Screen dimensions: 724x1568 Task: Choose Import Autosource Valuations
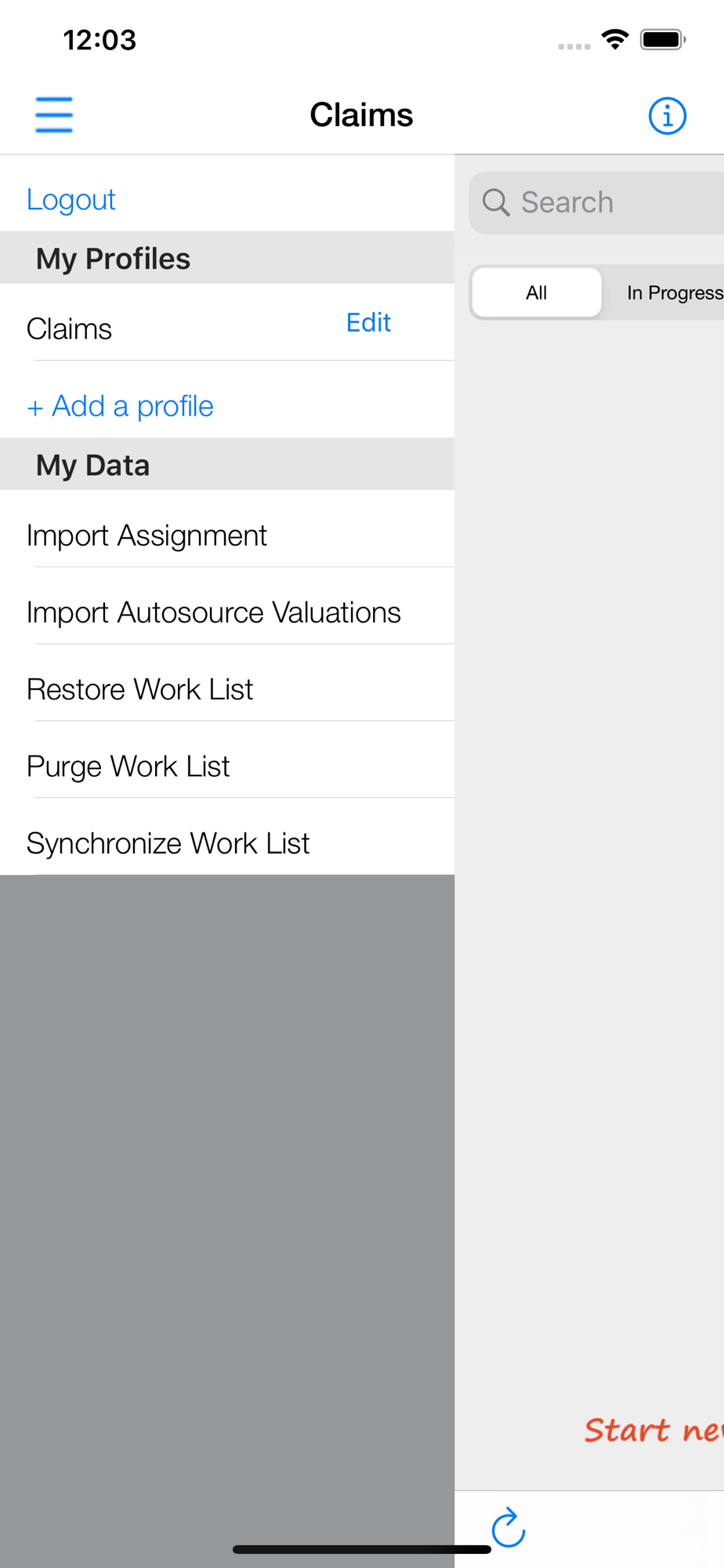pyautogui.click(x=214, y=612)
